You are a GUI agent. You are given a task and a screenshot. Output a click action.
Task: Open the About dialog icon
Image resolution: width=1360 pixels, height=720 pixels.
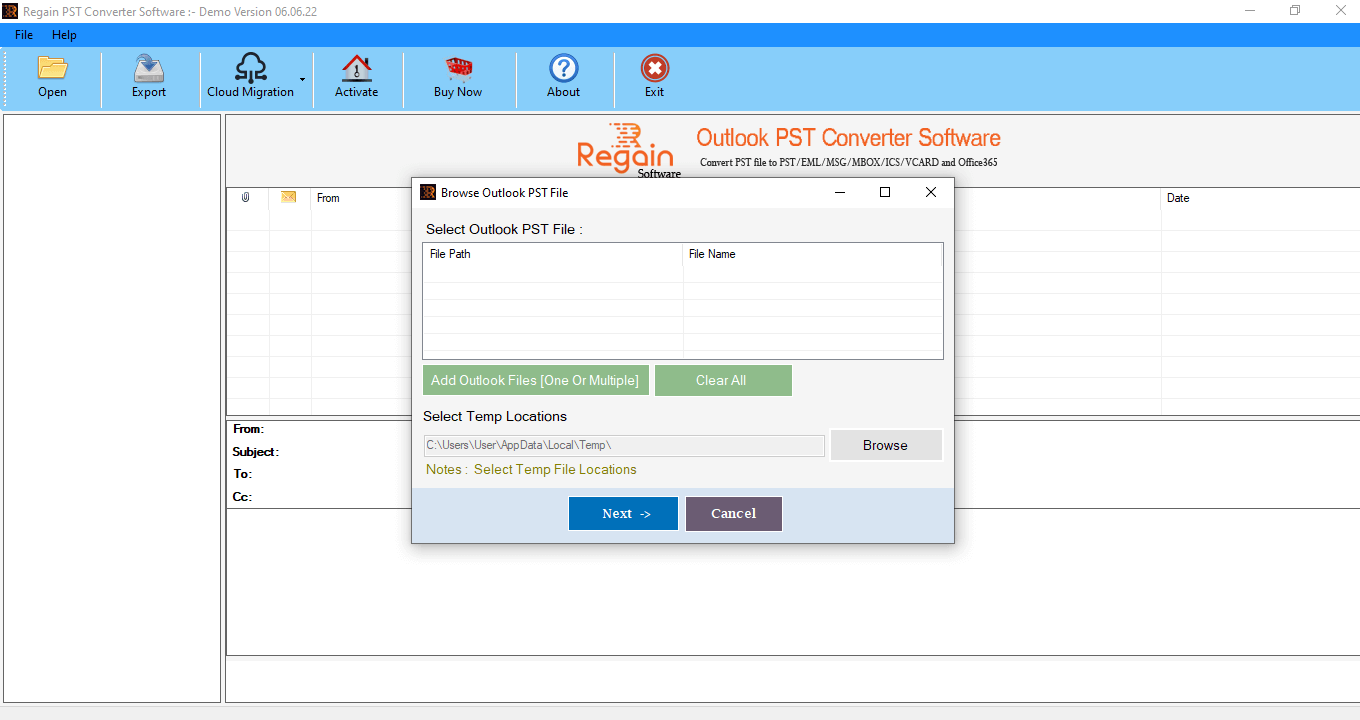(563, 77)
